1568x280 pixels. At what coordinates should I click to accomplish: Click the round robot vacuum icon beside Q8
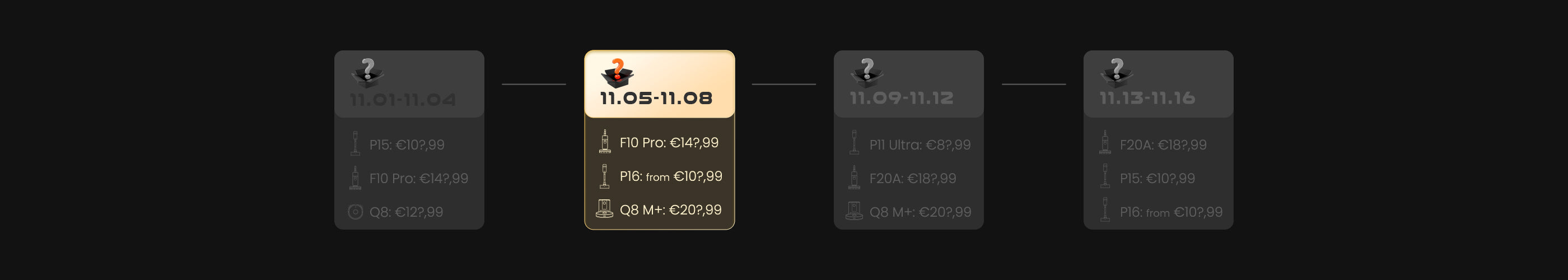(x=356, y=212)
